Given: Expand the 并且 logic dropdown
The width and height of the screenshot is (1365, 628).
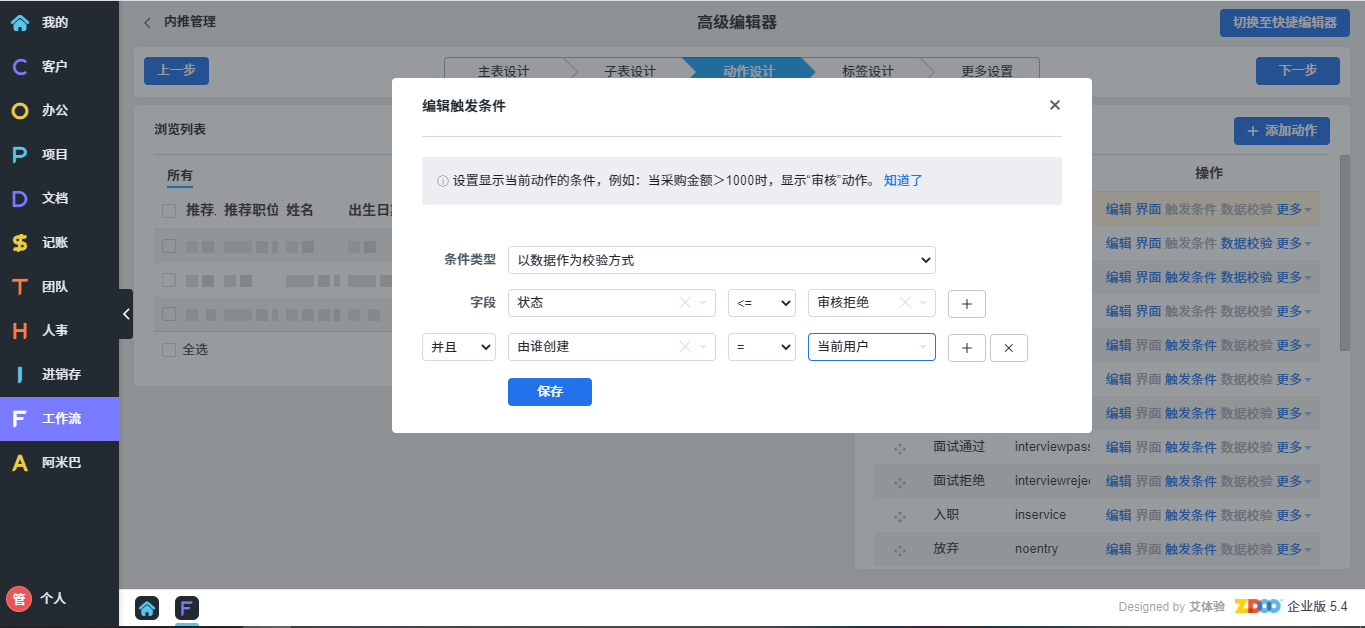Looking at the screenshot, I should coord(458,347).
